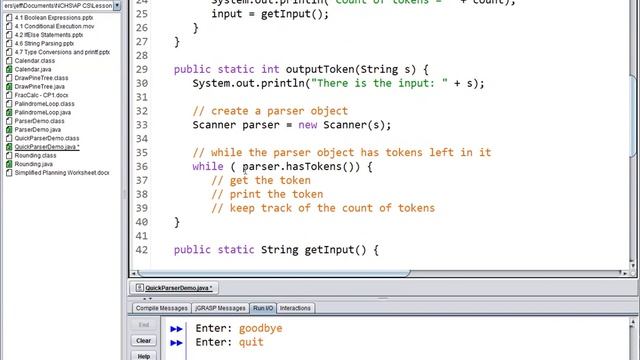Click DrawPineTree.java green file icon
640x360 pixels.
point(9,87)
